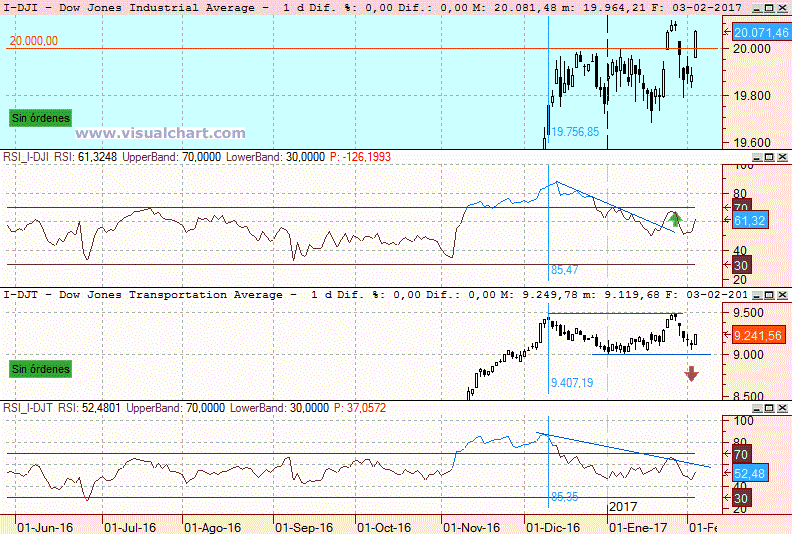This screenshot has width=792, height=534.
Task: Click the 9.241,56 current price label
Action: point(757,335)
